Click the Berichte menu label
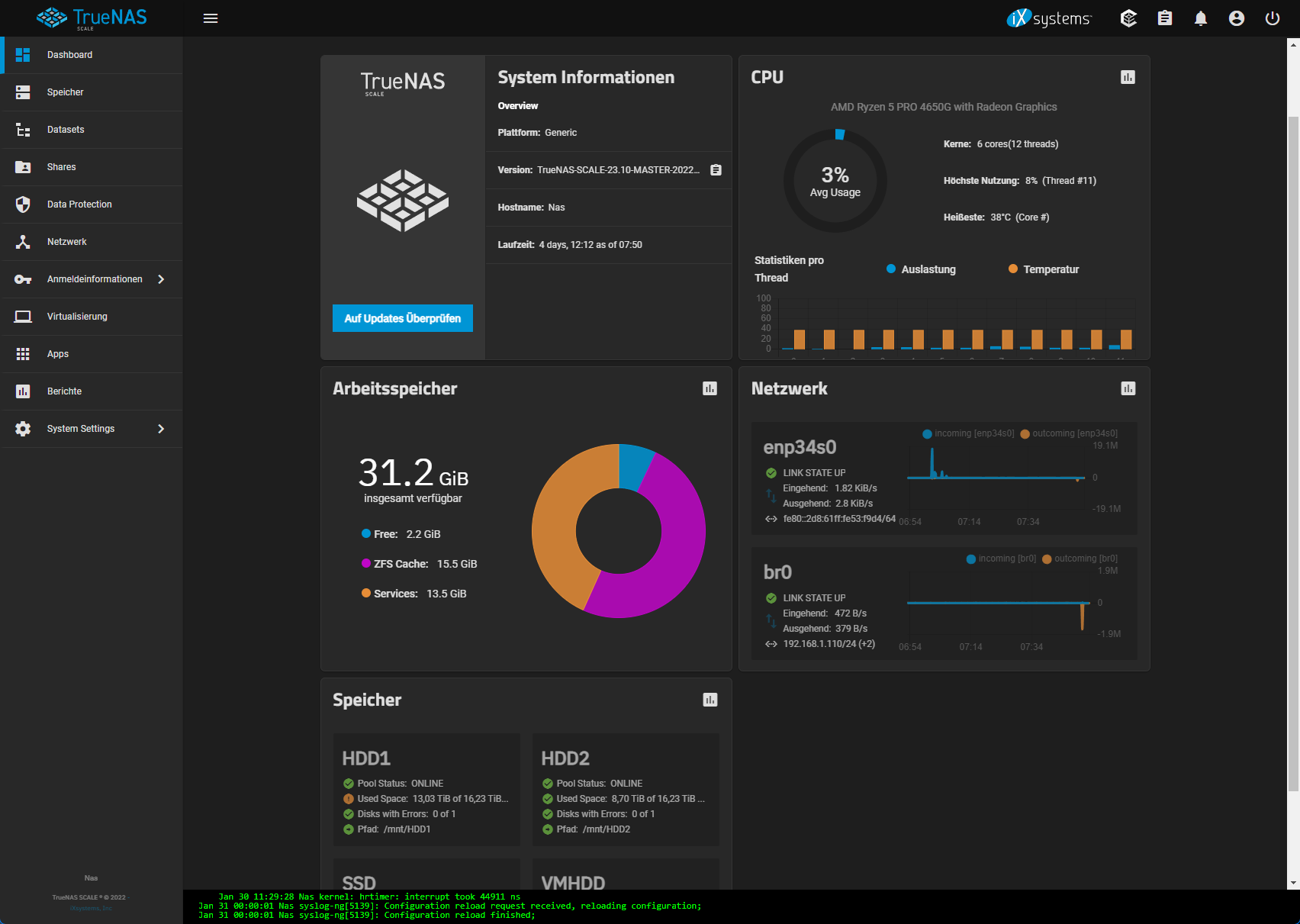 (64, 391)
